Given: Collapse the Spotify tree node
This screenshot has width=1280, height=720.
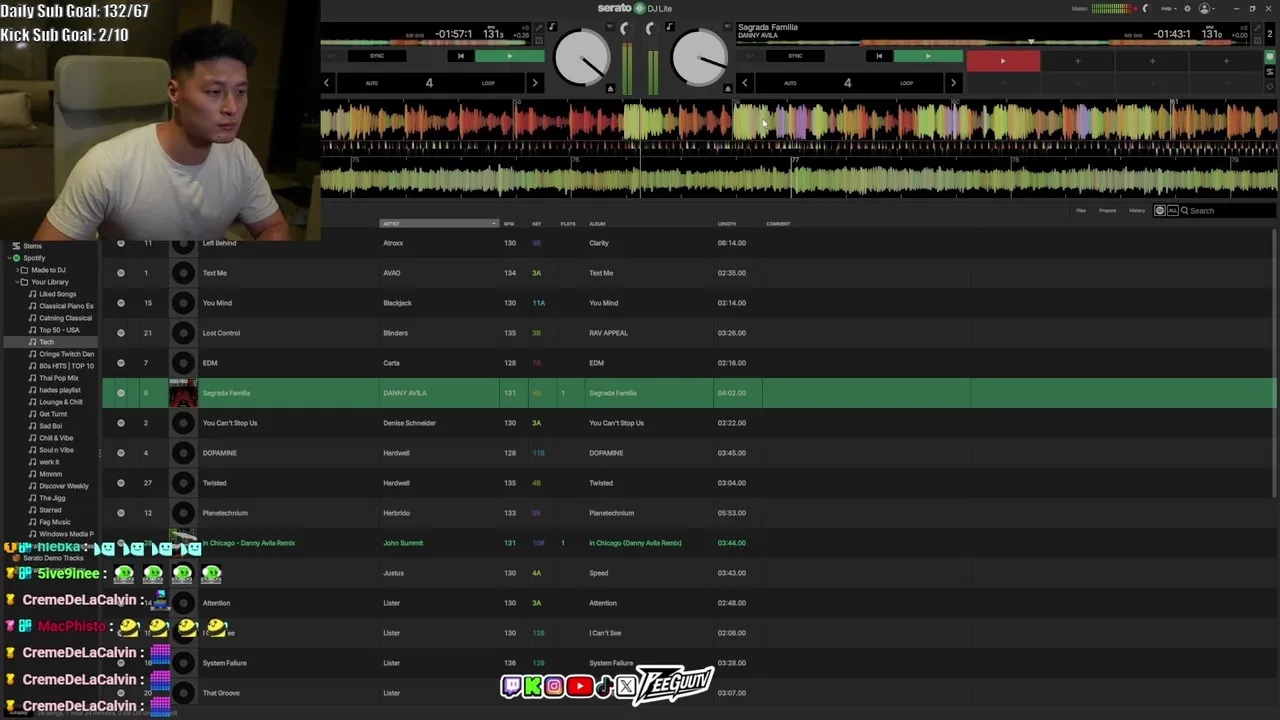Looking at the screenshot, I should pos(8,258).
